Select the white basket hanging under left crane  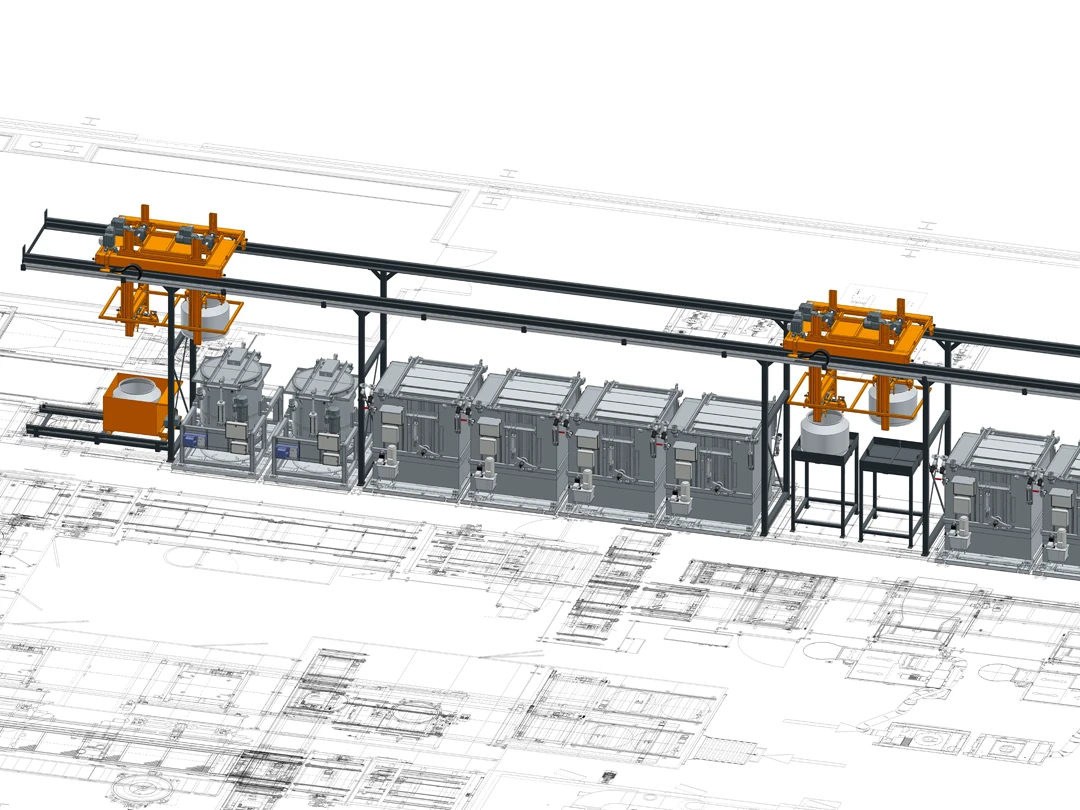(208, 312)
